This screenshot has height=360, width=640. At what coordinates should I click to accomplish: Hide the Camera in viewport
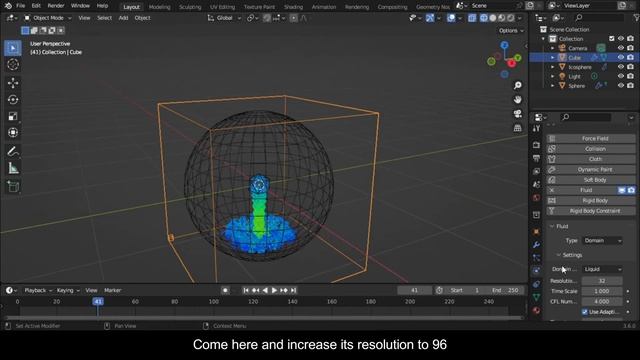pos(621,48)
